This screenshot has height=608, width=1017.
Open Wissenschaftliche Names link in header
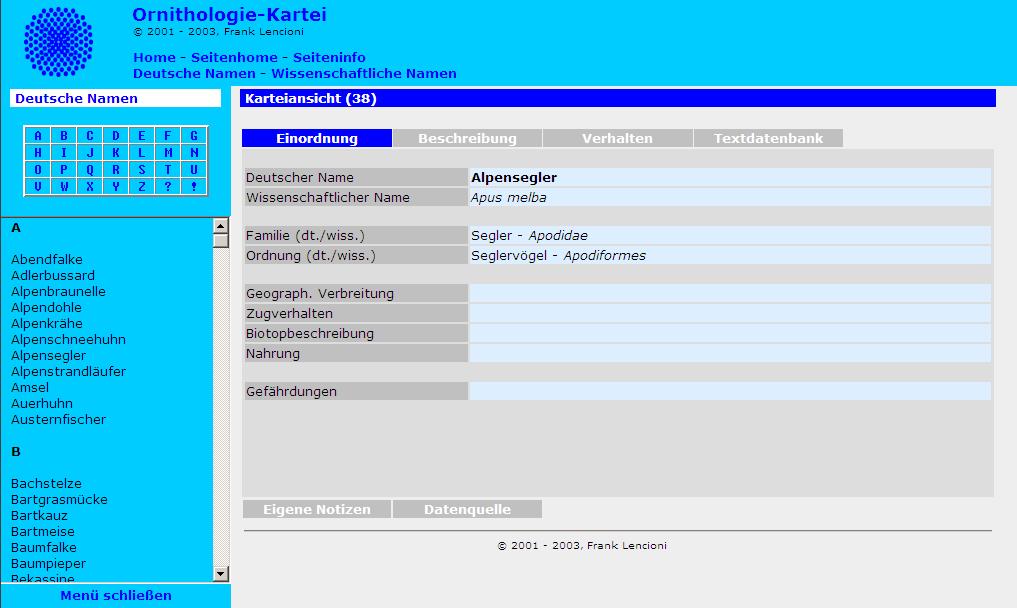click(364, 73)
